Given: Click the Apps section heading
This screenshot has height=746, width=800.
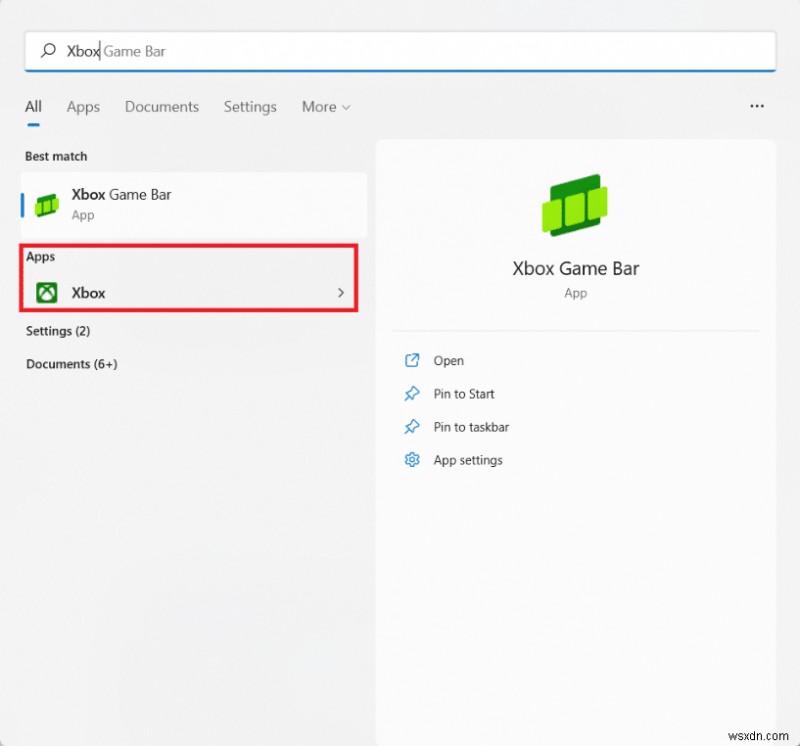Looking at the screenshot, I should click(x=40, y=257).
